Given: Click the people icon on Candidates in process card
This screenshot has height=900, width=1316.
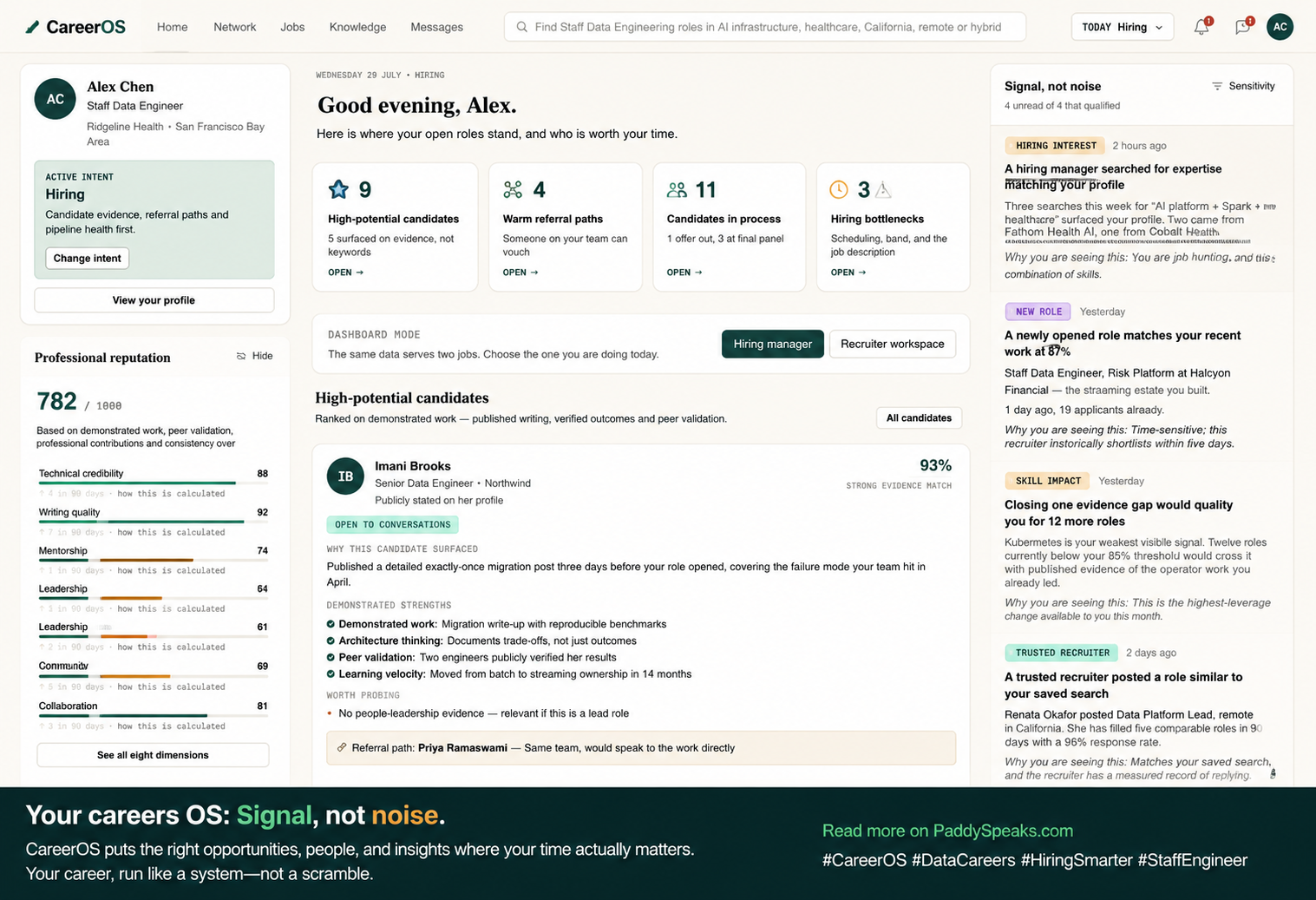Looking at the screenshot, I should point(677,189).
